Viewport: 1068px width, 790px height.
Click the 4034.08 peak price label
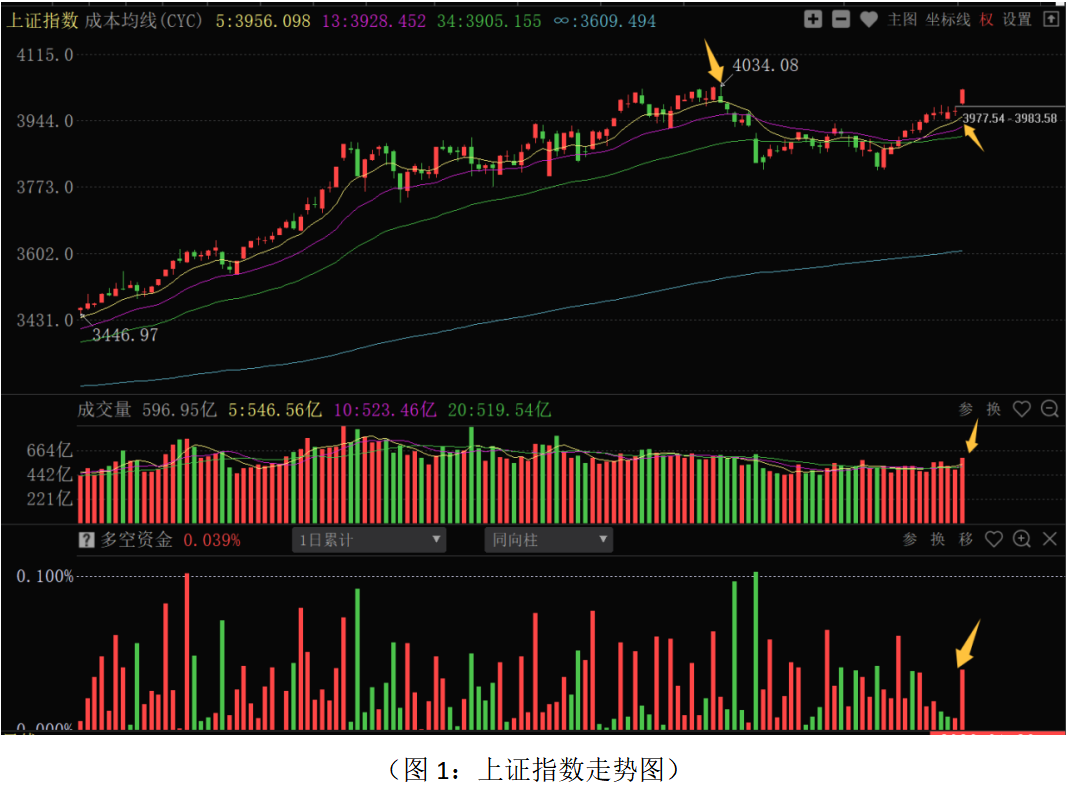click(x=765, y=65)
